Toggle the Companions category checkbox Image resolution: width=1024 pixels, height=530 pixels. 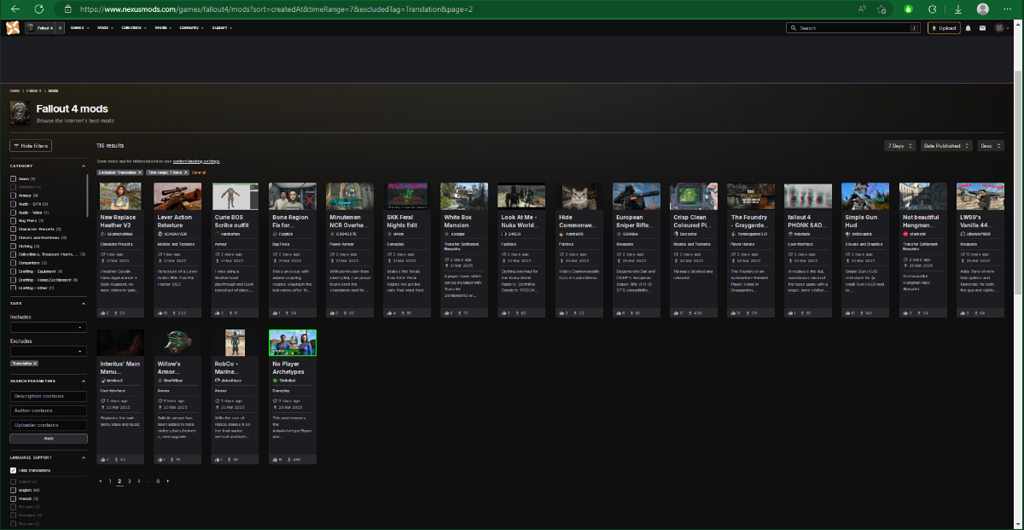(x=13, y=263)
